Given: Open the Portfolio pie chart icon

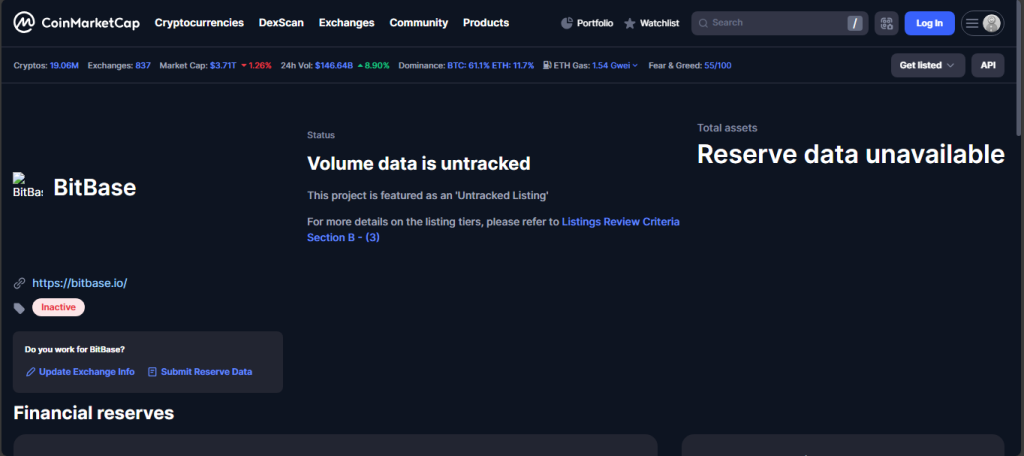Looking at the screenshot, I should [567, 23].
